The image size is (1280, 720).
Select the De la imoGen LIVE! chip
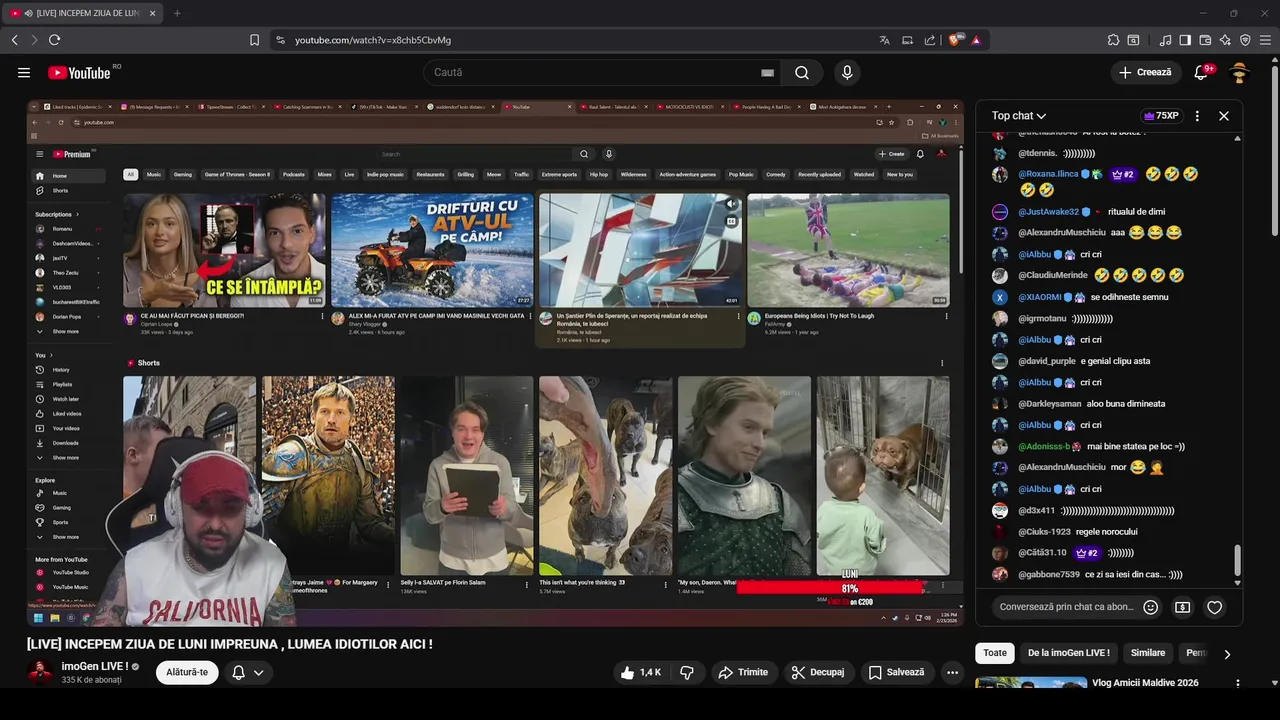[1068, 653]
